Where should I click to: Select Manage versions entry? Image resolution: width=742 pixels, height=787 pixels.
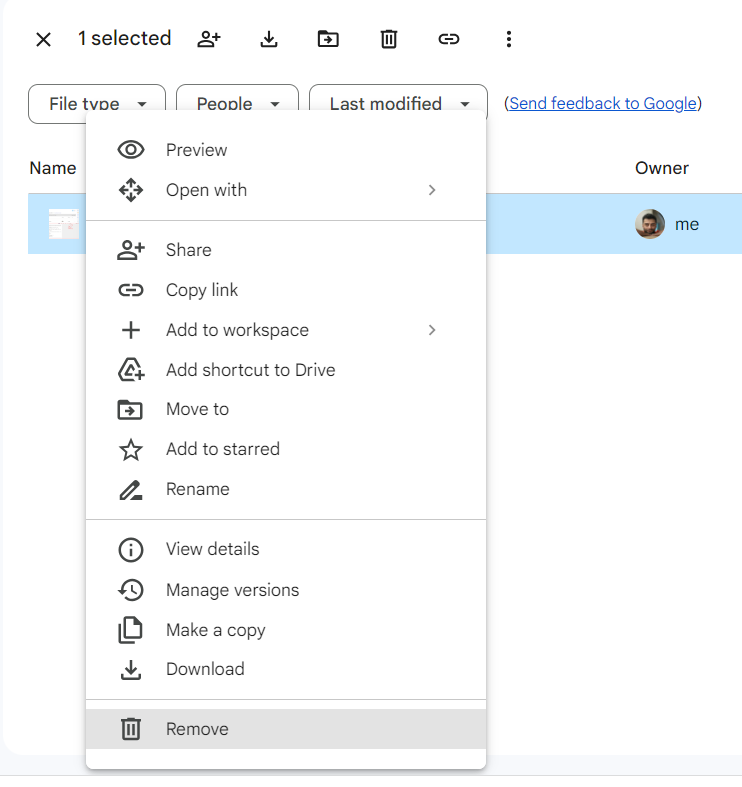tap(286, 590)
